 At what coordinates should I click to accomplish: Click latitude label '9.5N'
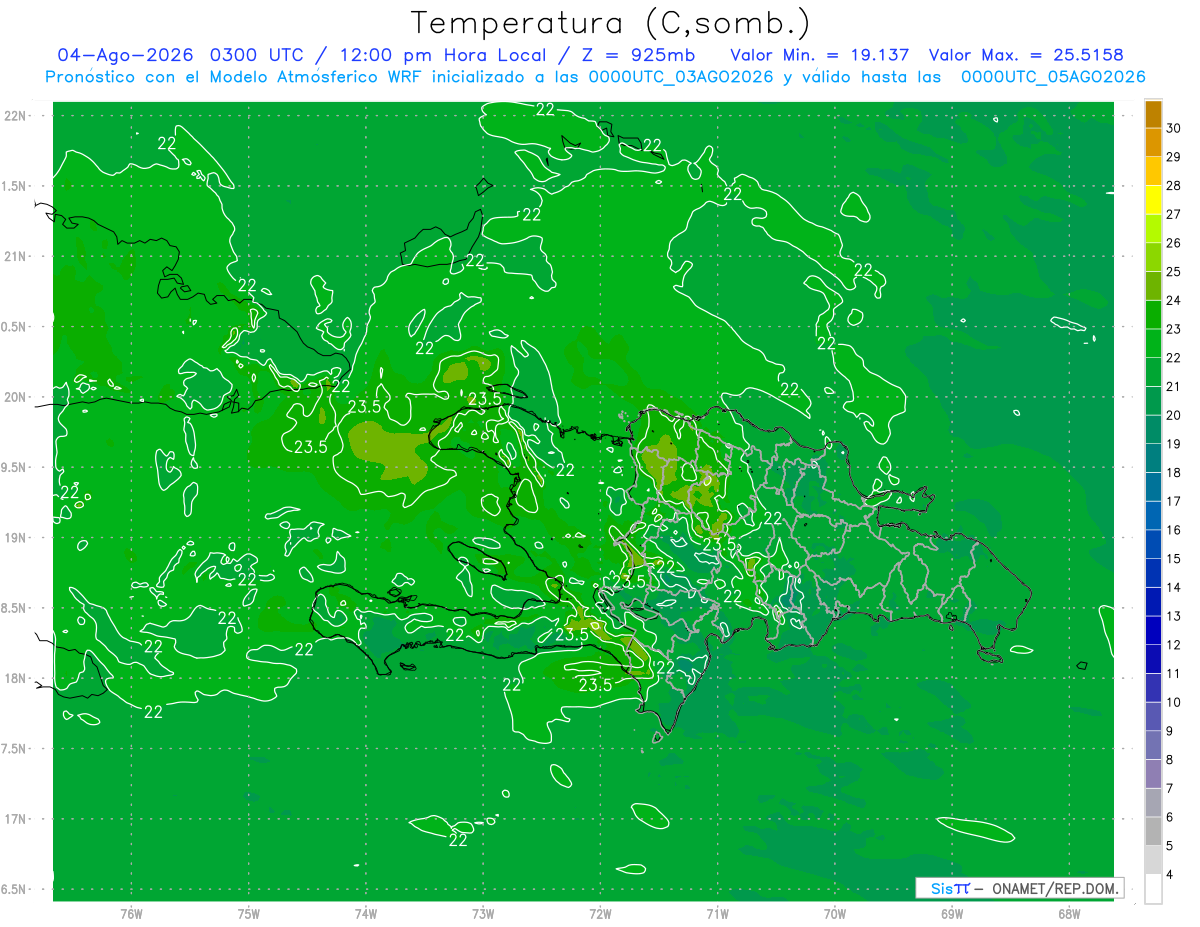pyautogui.click(x=15, y=467)
